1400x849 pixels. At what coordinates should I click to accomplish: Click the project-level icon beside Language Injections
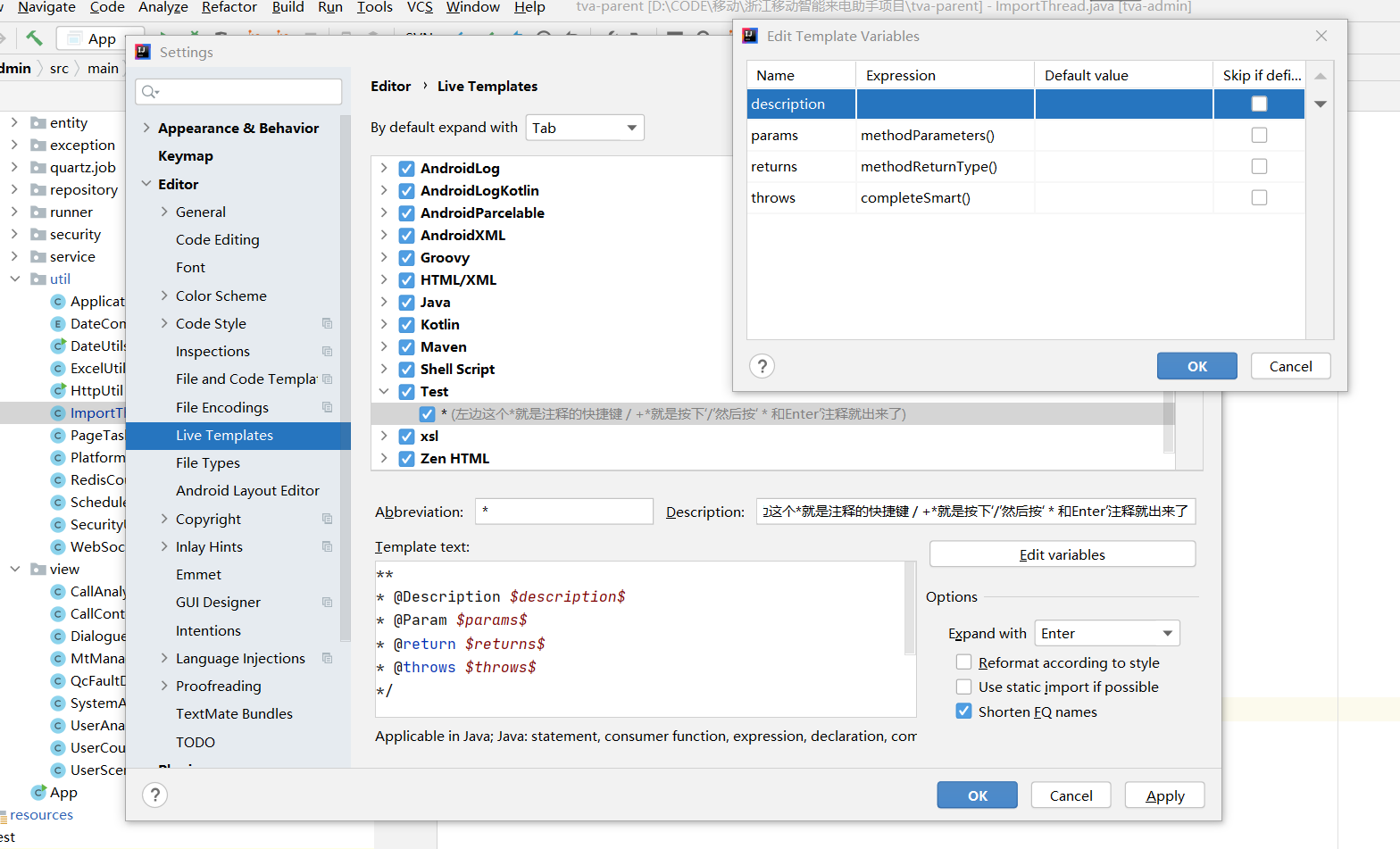point(327,658)
